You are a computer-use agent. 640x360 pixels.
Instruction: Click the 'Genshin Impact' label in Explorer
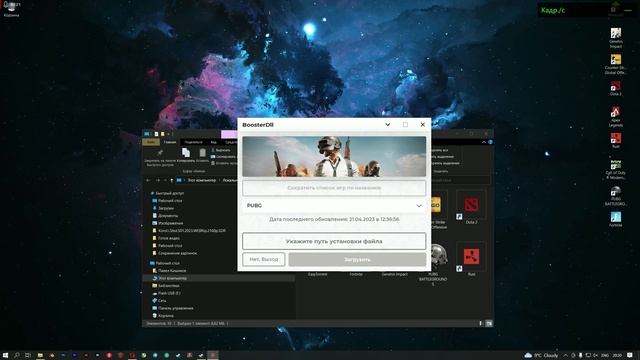point(394,274)
